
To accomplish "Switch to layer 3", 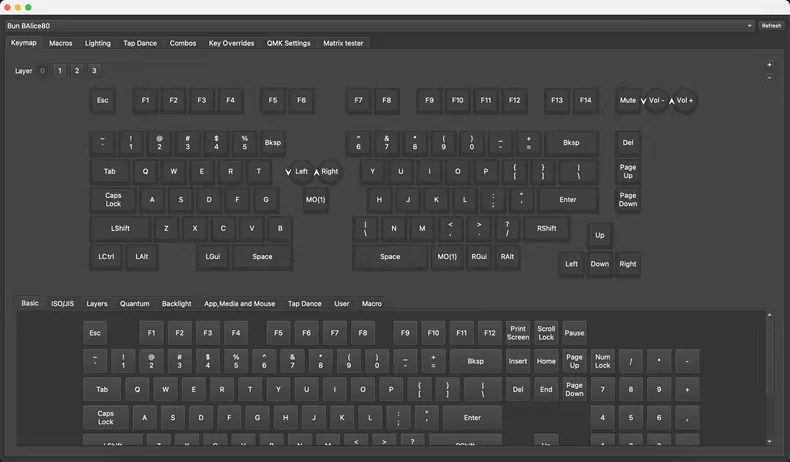I will pyautogui.click(x=94, y=71).
